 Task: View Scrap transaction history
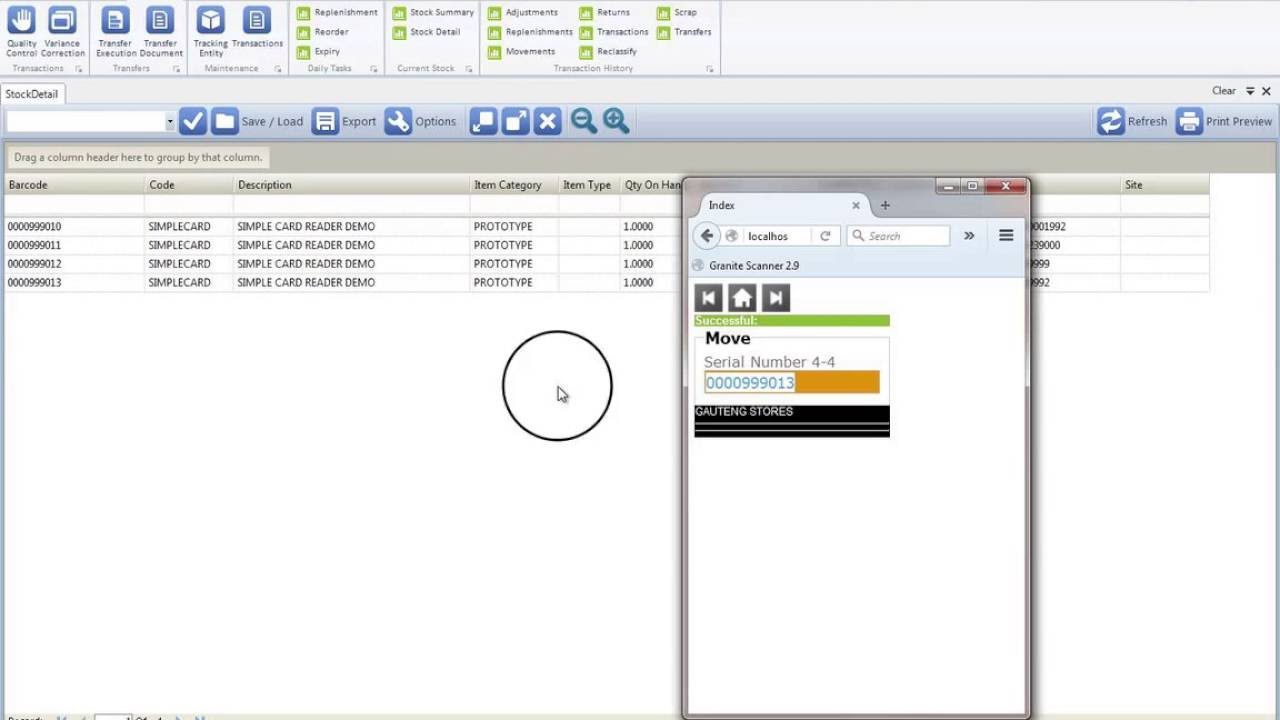pyautogui.click(x=677, y=12)
